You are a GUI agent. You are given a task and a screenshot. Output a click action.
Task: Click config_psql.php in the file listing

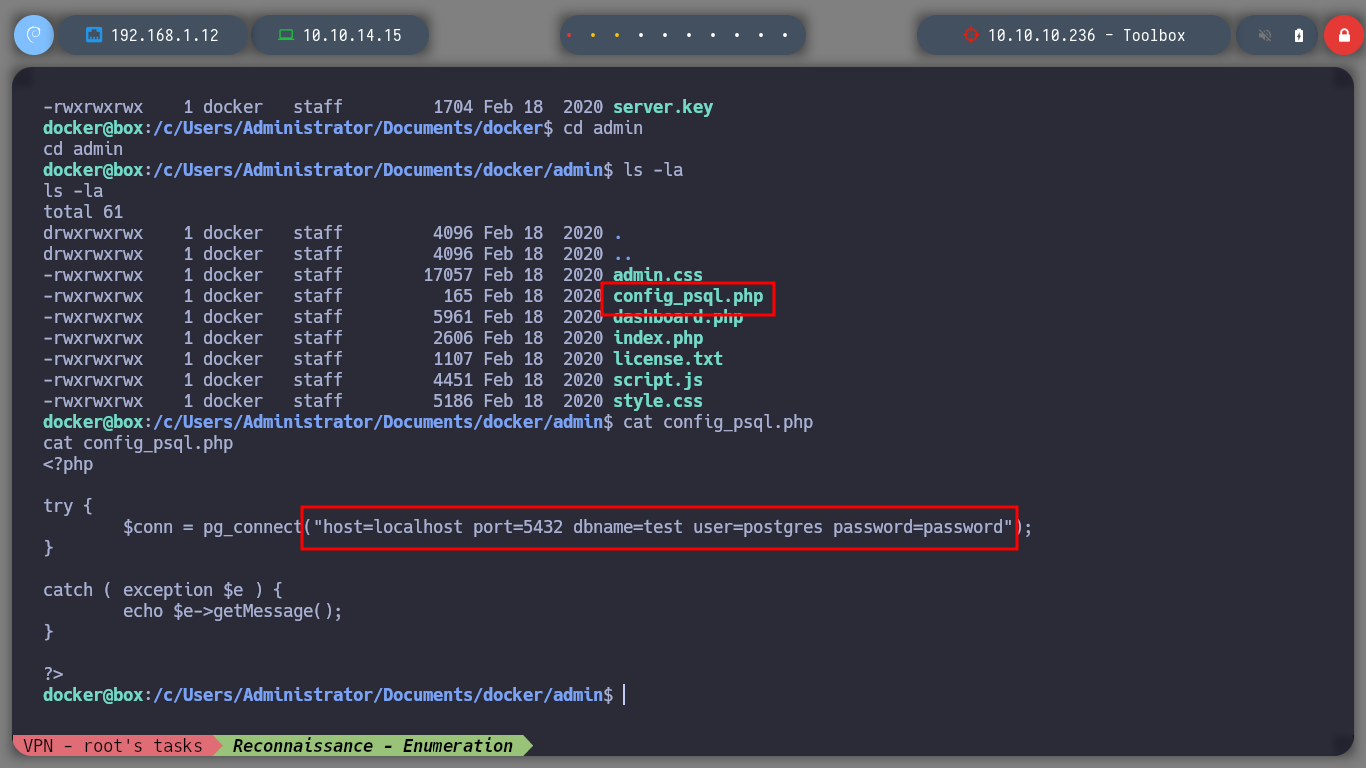pos(688,296)
